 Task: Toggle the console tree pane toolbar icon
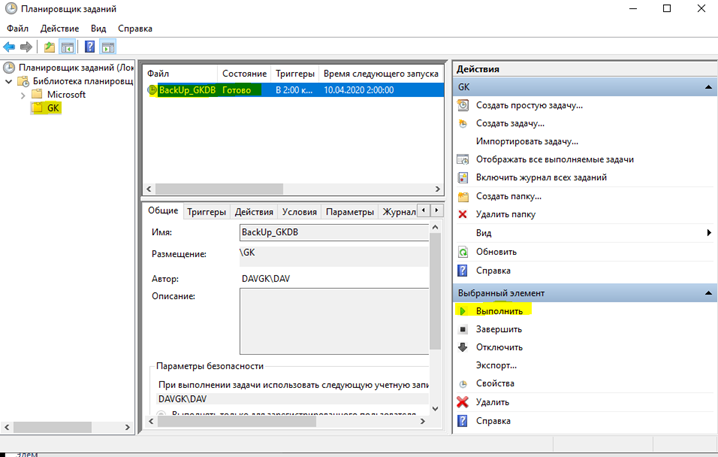tap(67, 47)
